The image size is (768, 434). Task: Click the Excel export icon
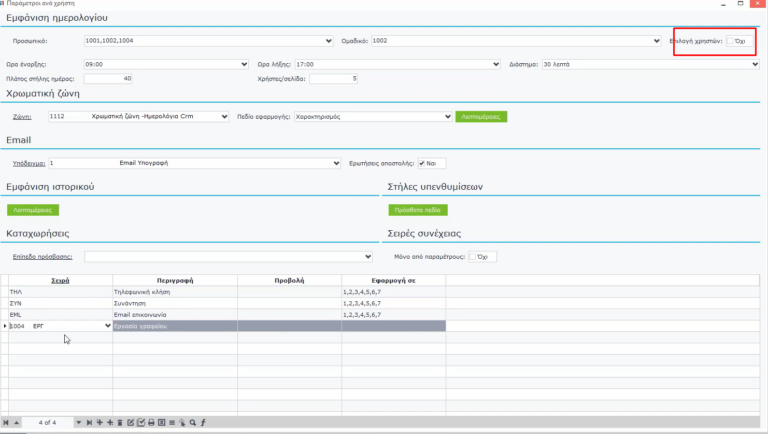click(x=162, y=422)
